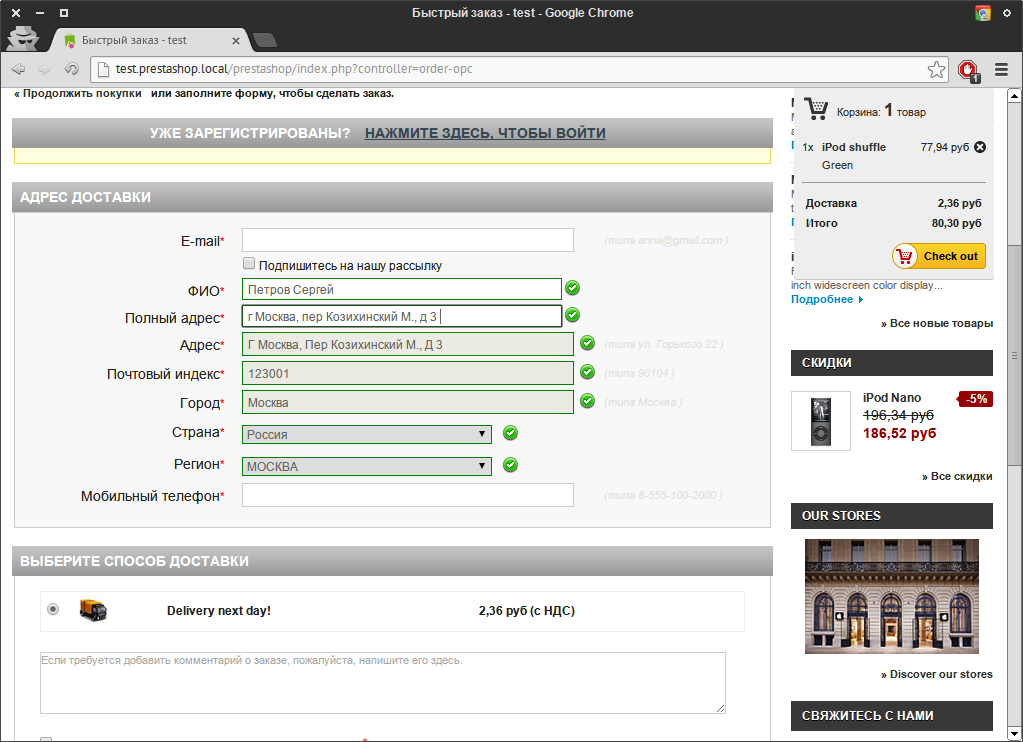1023x742 pixels.
Task: Click the page scrollbar up arrow
Action: [1014, 96]
